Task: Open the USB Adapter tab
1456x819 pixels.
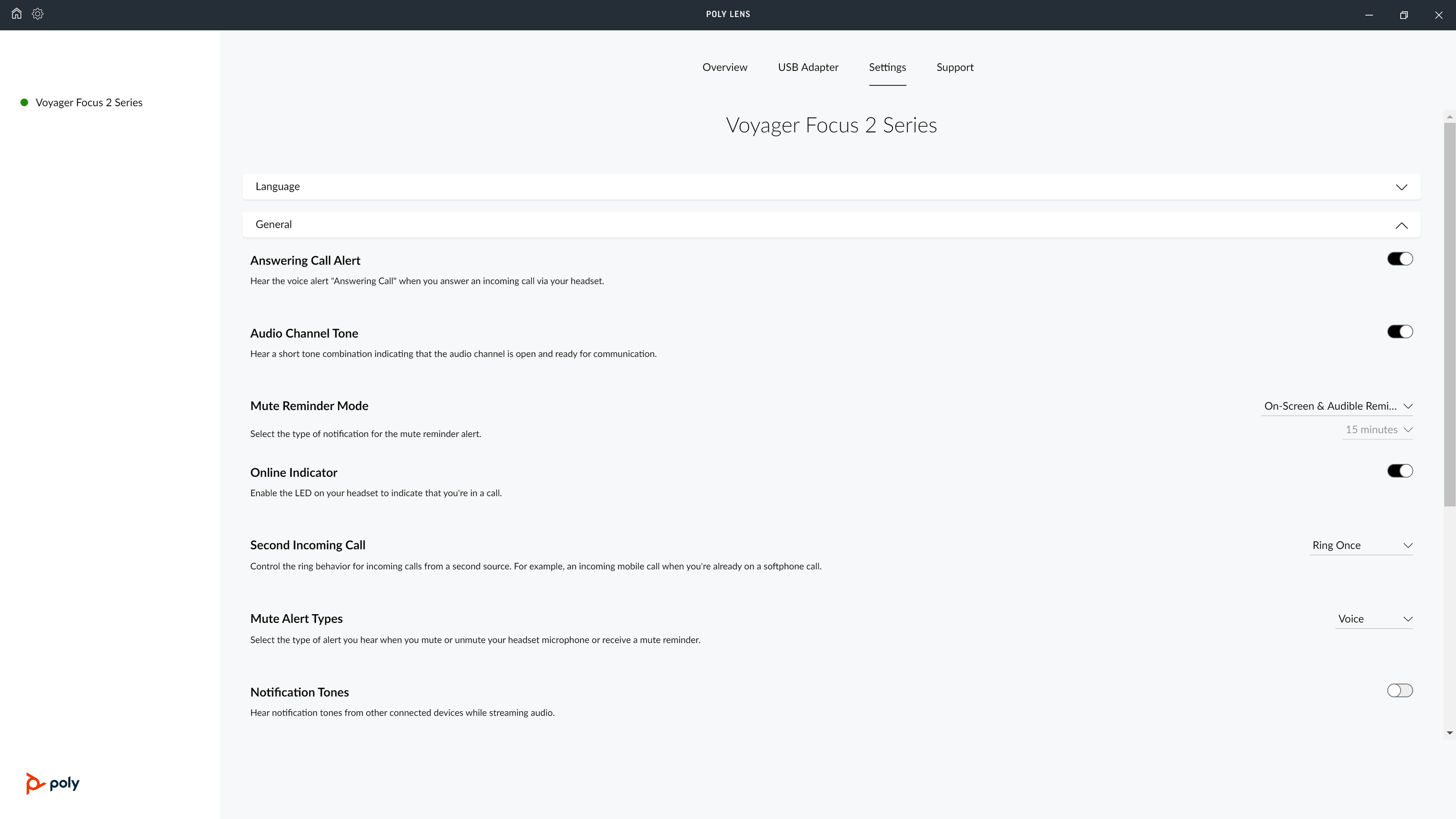Action: click(x=808, y=67)
